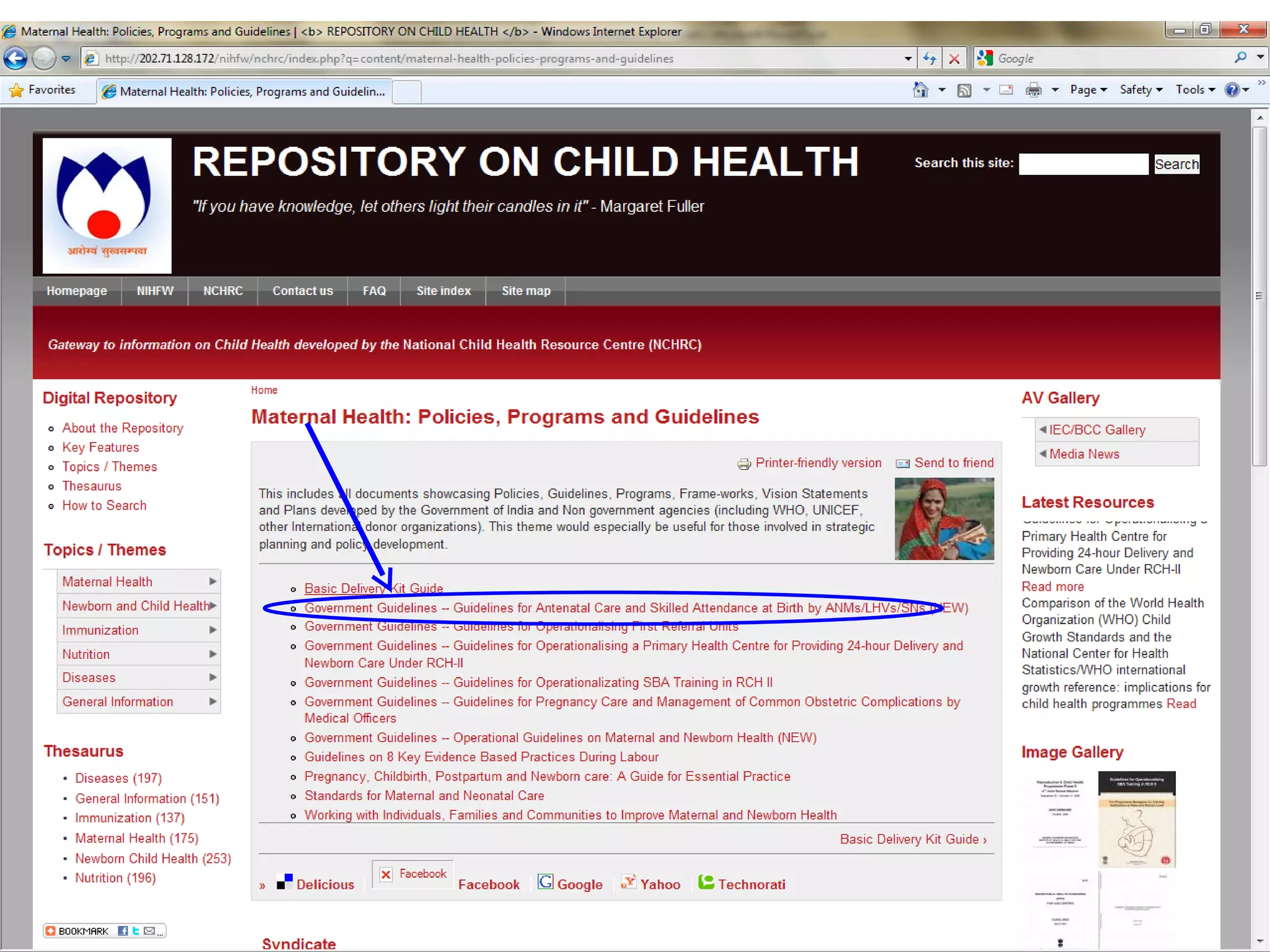
Task: Click the site search text field
Action: (x=1083, y=164)
